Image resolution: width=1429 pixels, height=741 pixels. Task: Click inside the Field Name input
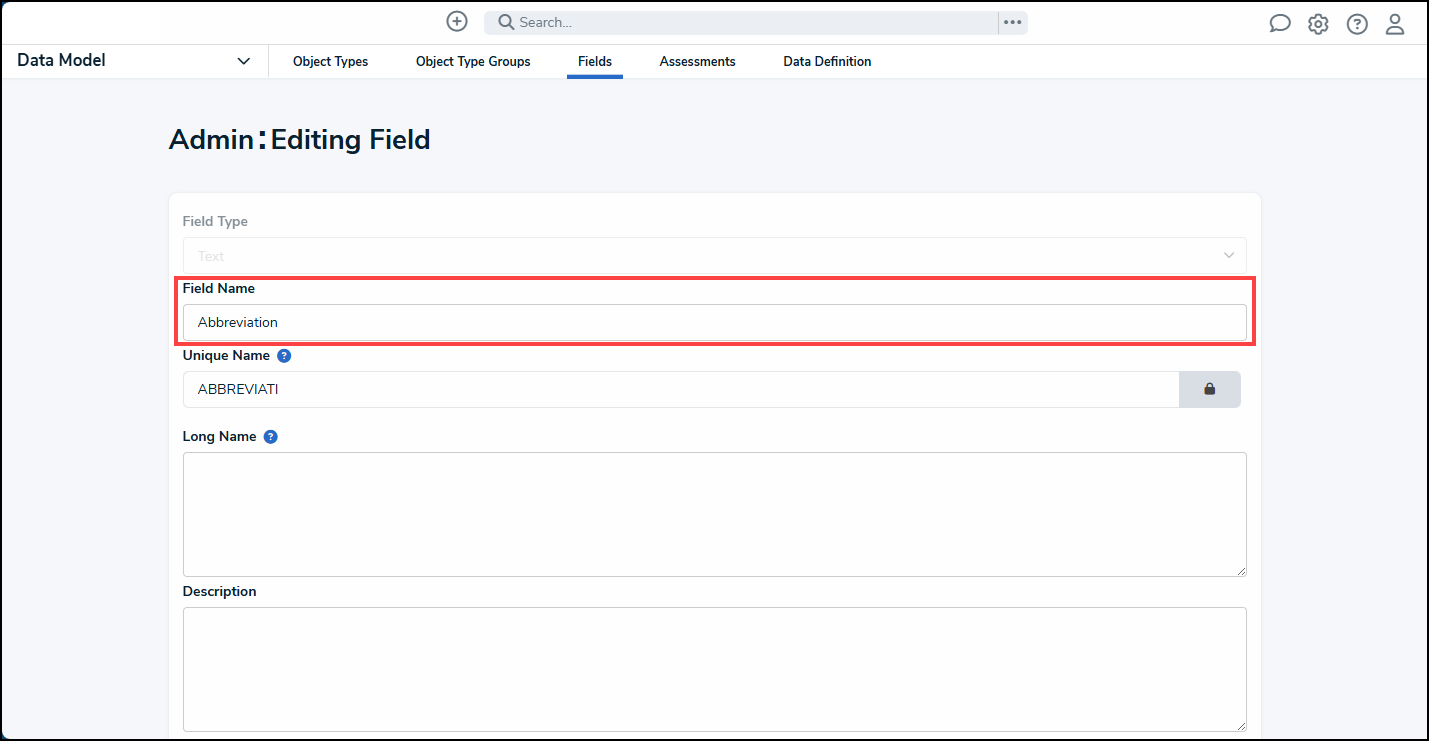(714, 322)
